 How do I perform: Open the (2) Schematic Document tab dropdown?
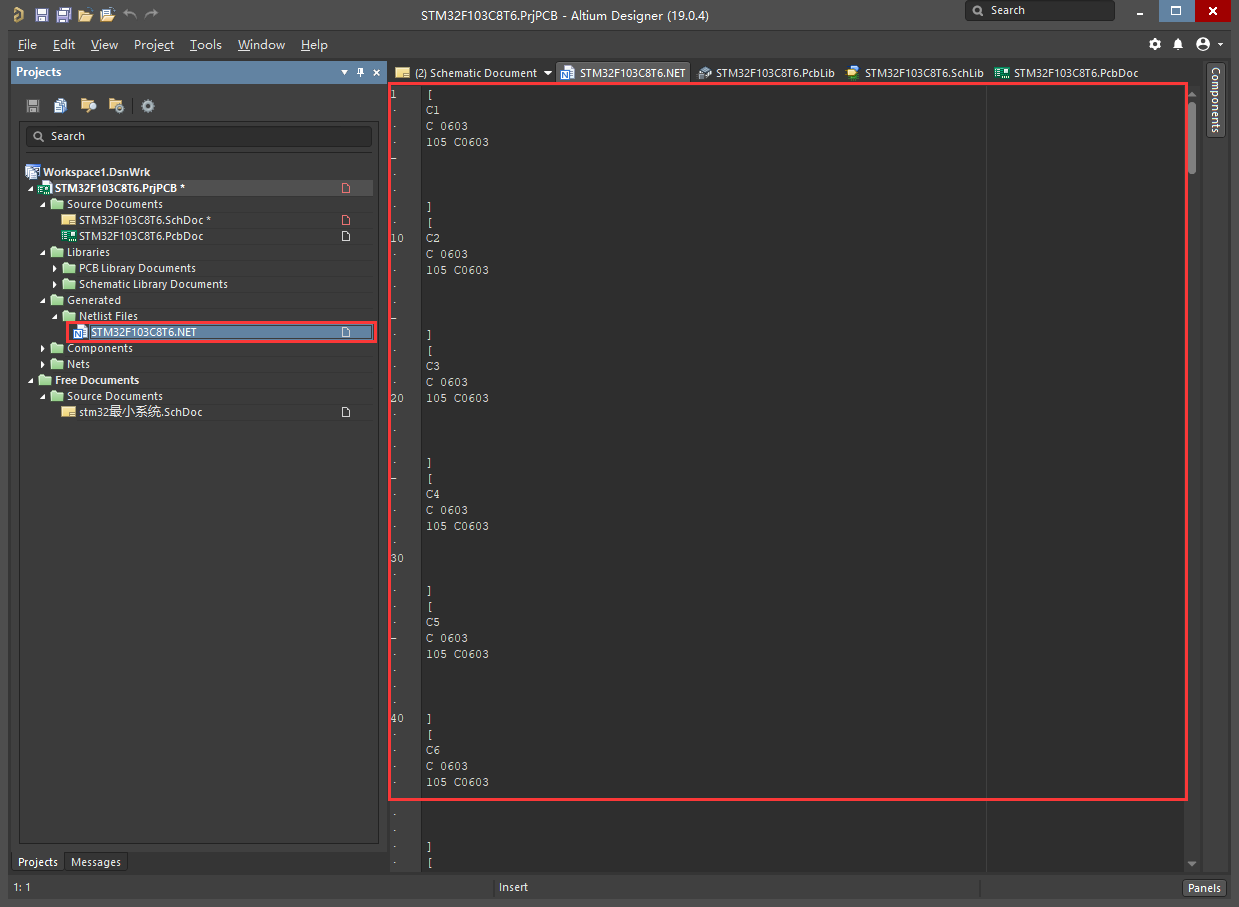[548, 73]
